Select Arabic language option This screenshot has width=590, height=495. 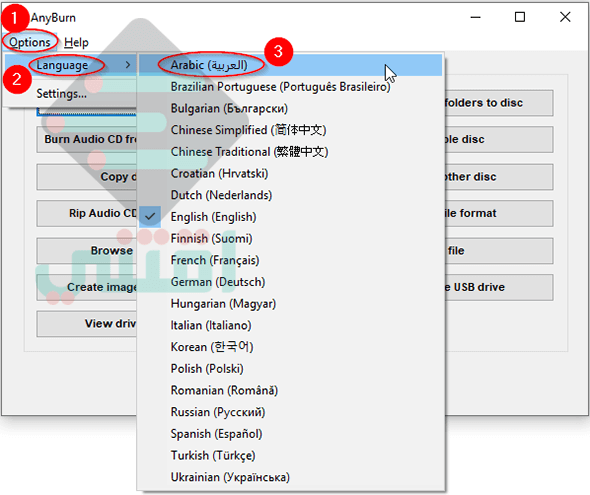pos(290,65)
